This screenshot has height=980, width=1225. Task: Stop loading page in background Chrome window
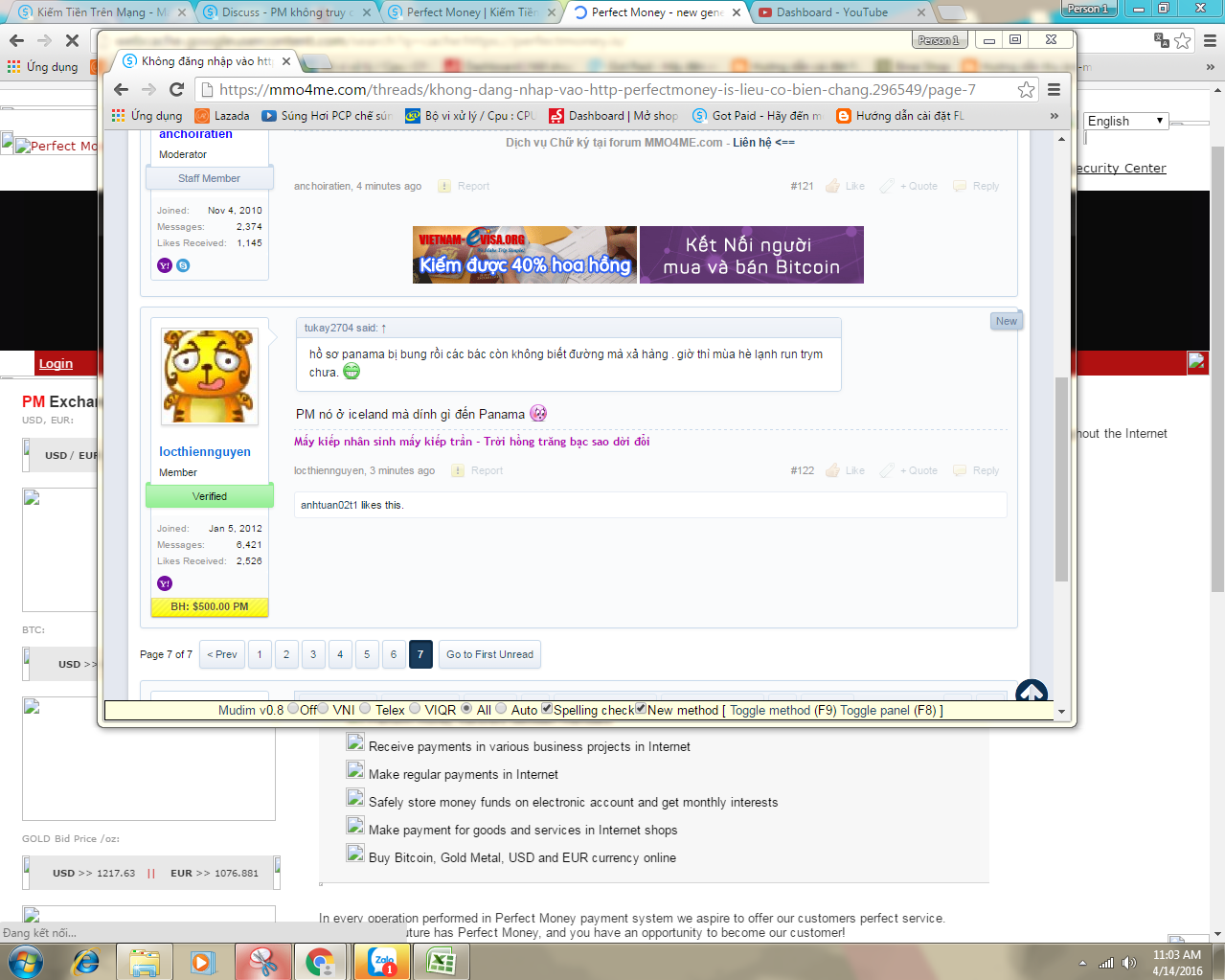coord(72,40)
